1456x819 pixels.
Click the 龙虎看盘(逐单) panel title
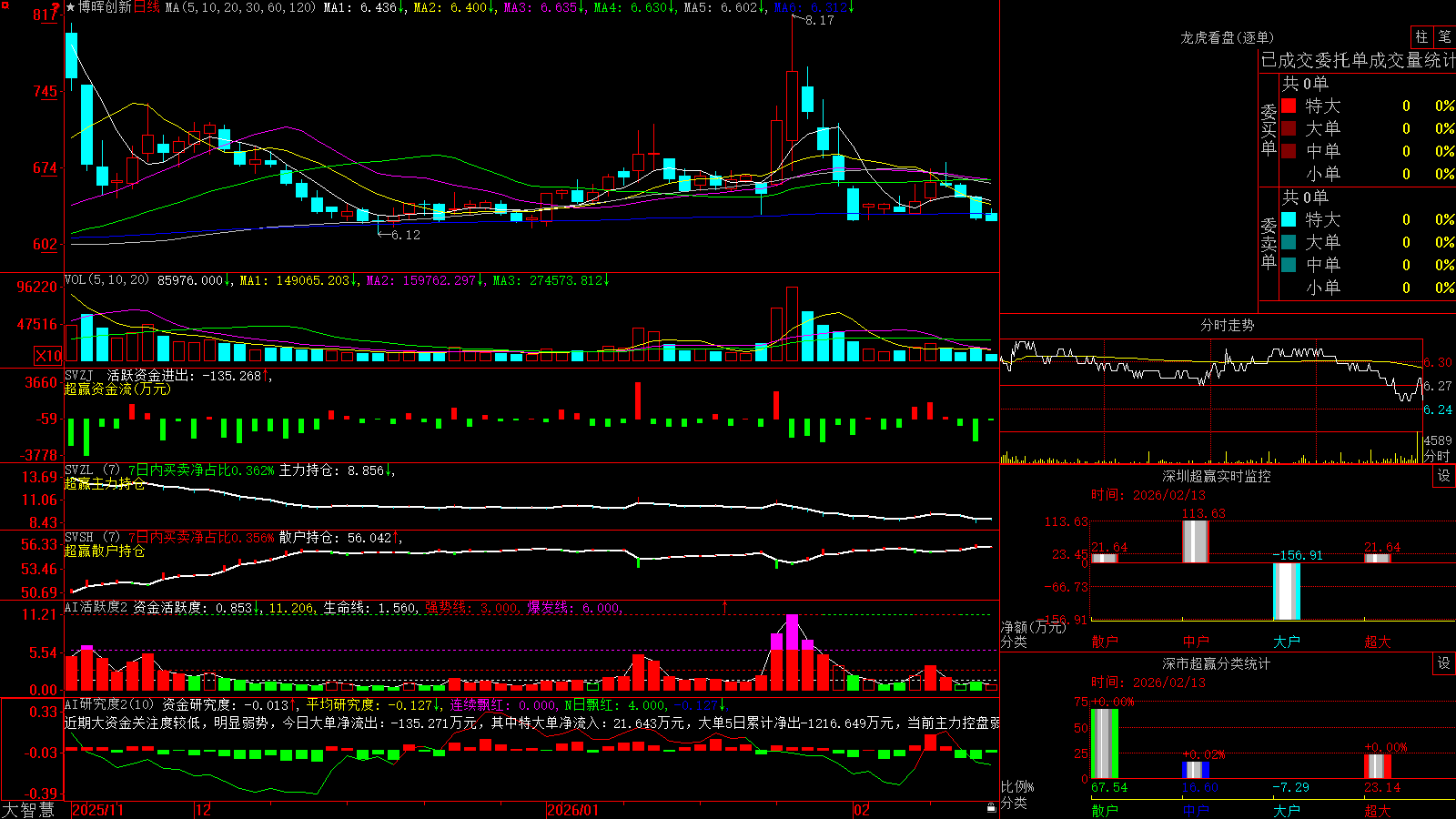(x=1227, y=37)
